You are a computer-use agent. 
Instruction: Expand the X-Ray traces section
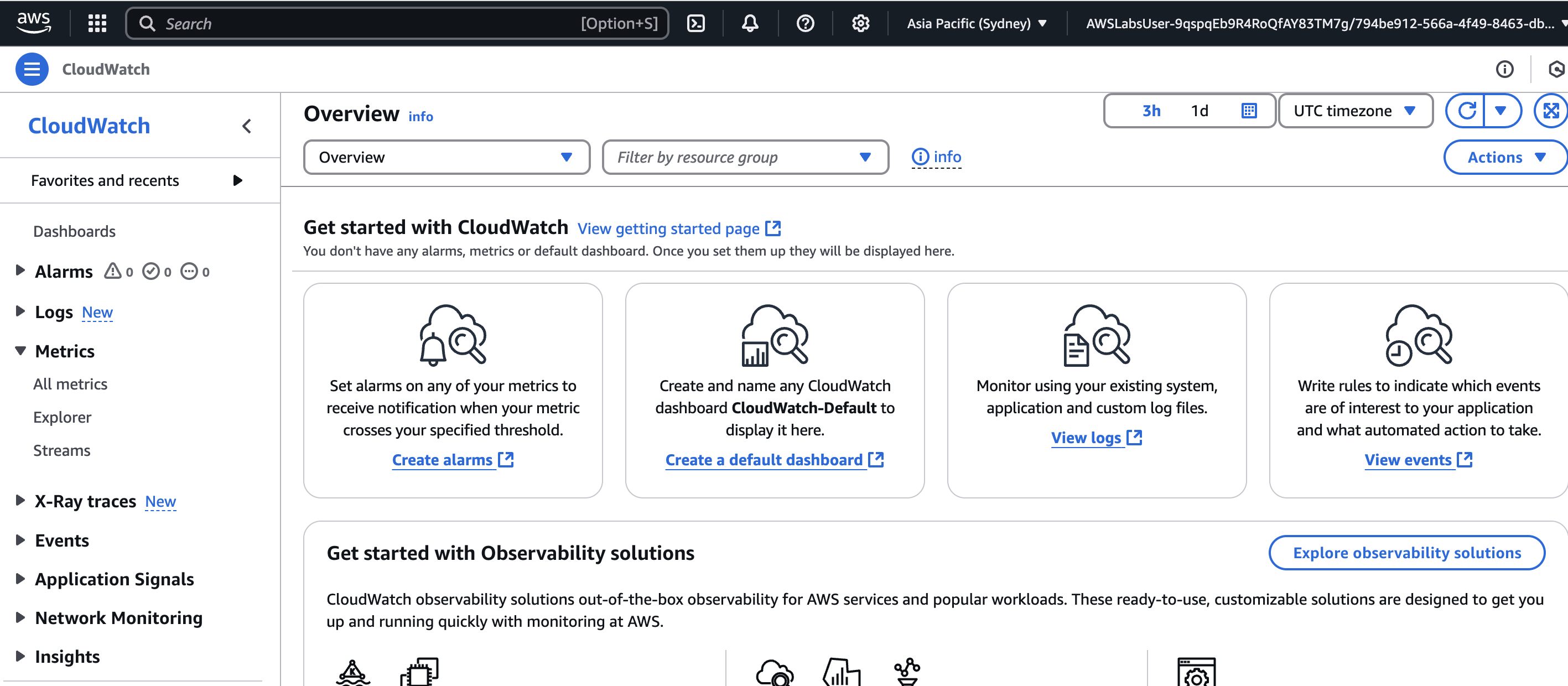coord(20,500)
